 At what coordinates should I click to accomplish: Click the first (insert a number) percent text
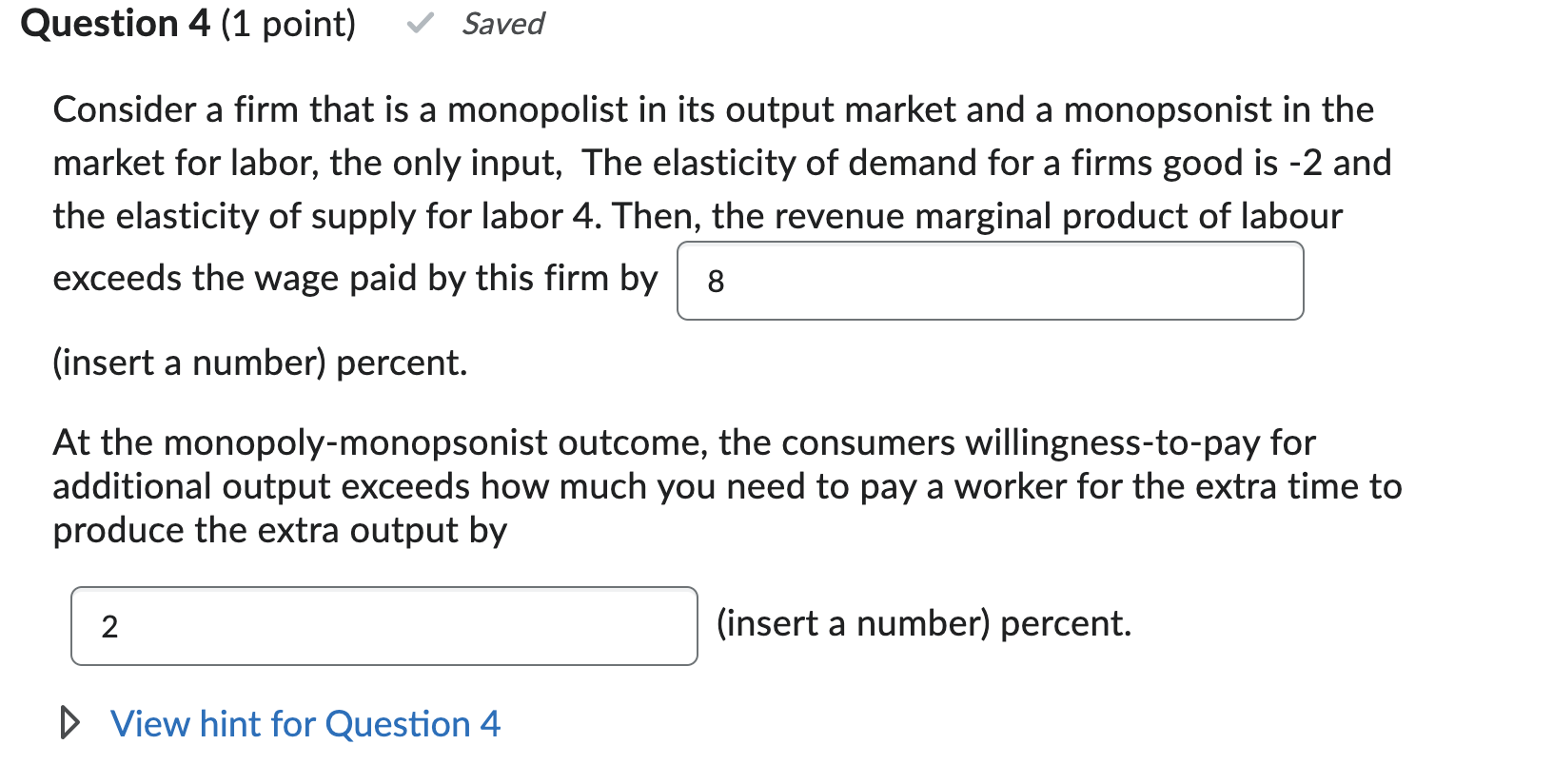[x=259, y=362]
